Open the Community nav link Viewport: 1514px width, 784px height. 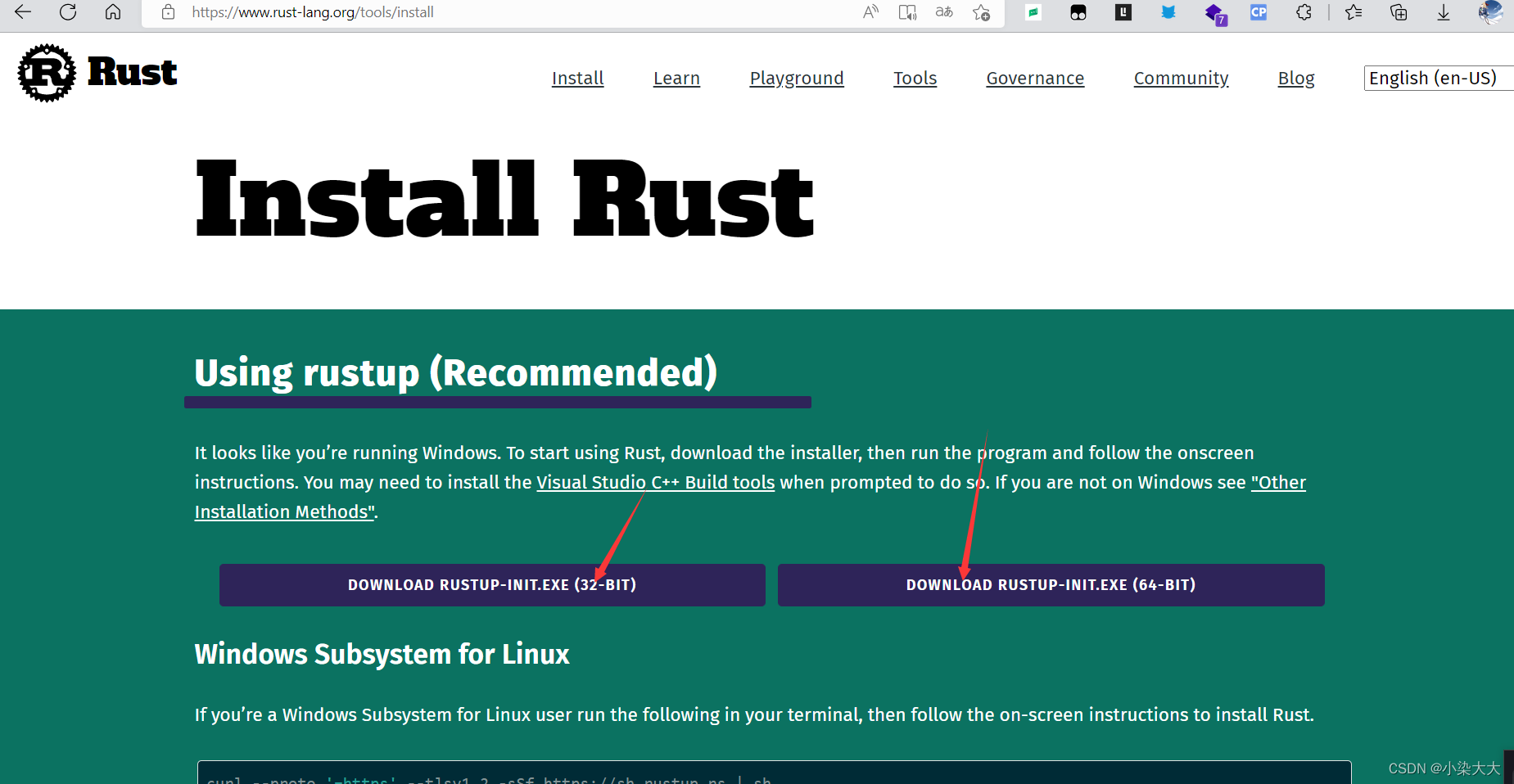point(1181,79)
